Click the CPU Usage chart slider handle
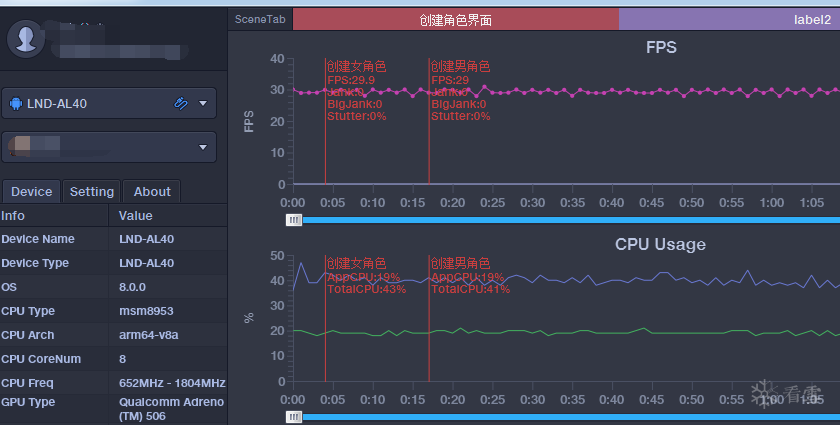The image size is (840, 425). (x=294, y=416)
